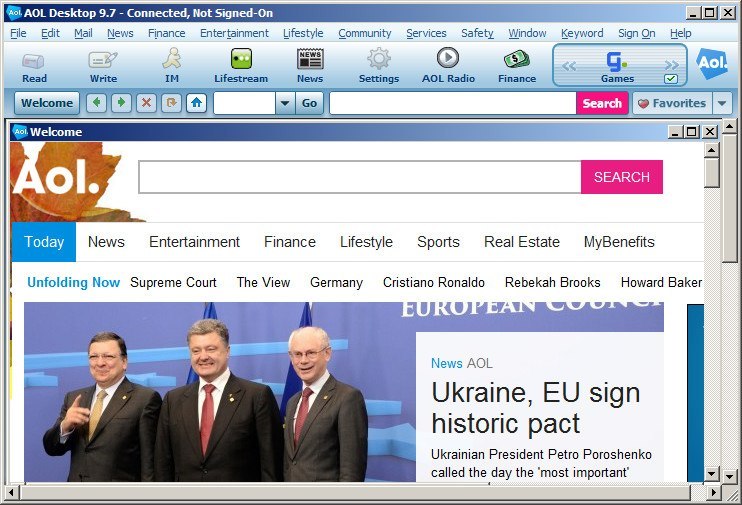Viewport: 742px width, 505px height.
Task: Click the vertical scrollbar down arrow
Action: tap(712, 474)
